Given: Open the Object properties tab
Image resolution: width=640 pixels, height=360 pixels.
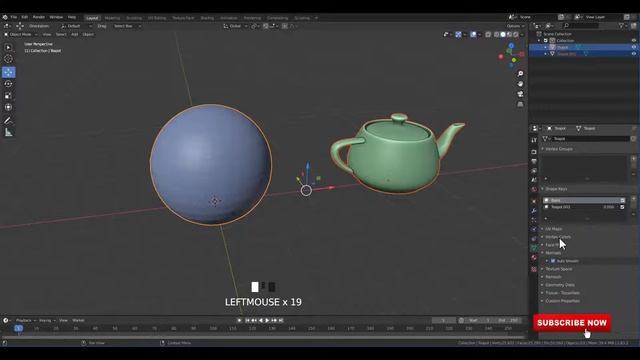Looking at the screenshot, I should pos(534,201).
